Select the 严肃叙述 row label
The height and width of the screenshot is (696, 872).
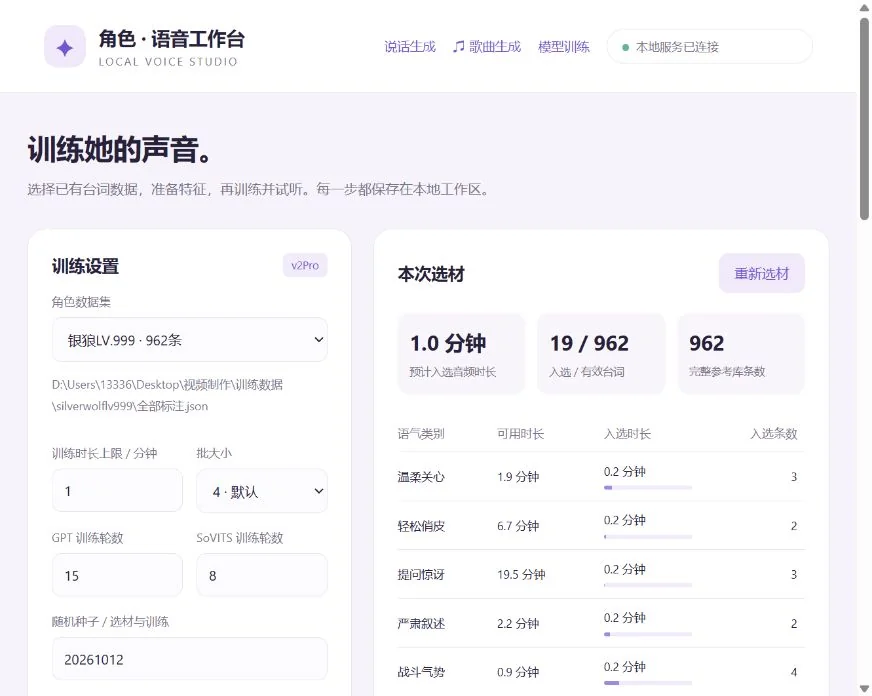point(421,623)
